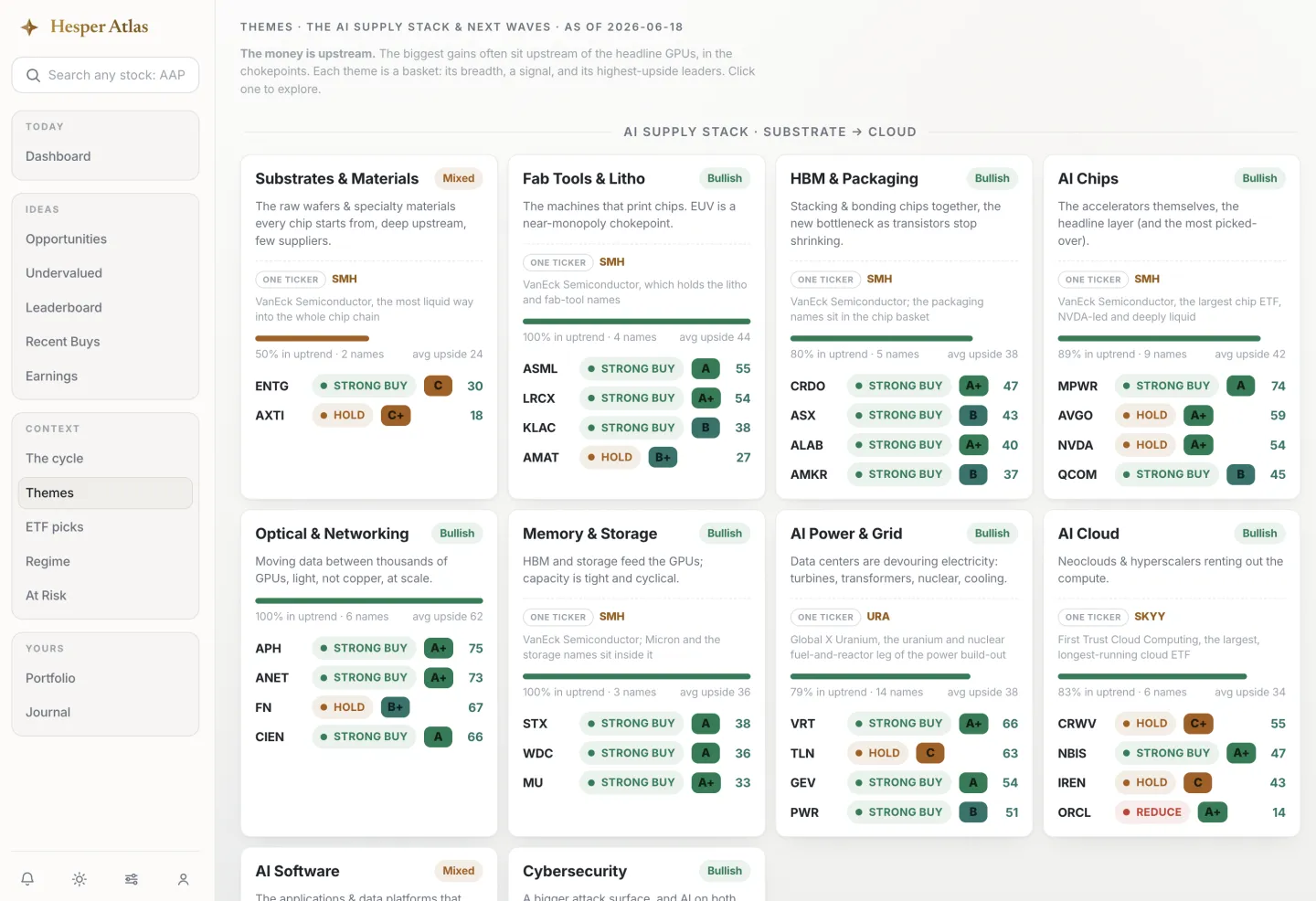Open the user account icon
1316x901 pixels.
click(183, 879)
